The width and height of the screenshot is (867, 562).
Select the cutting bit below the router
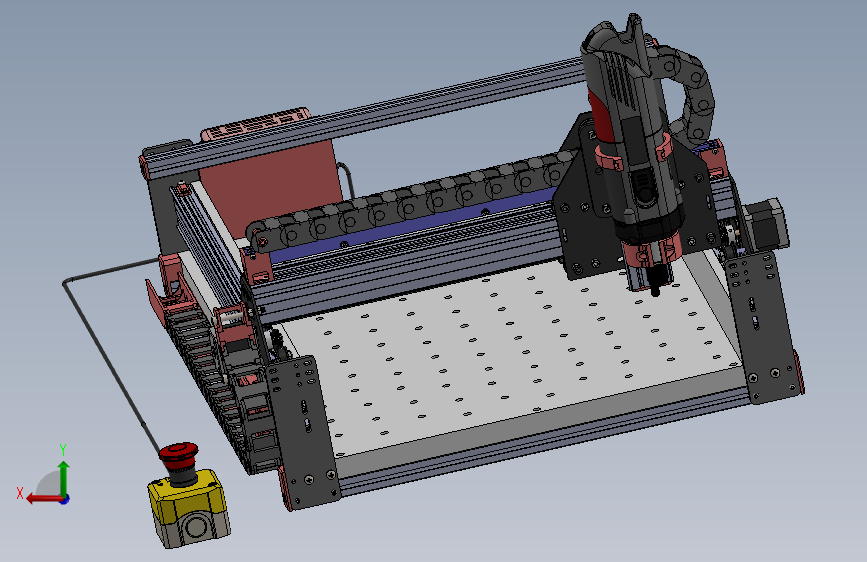pyautogui.click(x=656, y=281)
